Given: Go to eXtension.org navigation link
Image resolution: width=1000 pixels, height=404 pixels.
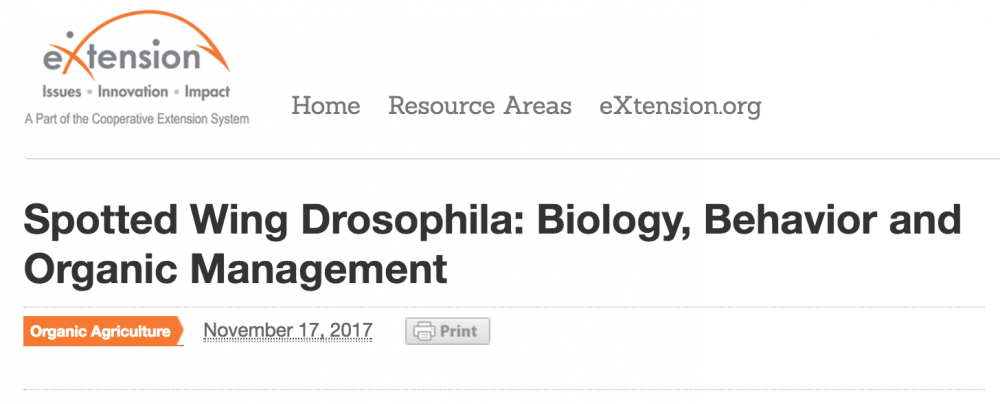Looking at the screenshot, I should coord(680,107).
